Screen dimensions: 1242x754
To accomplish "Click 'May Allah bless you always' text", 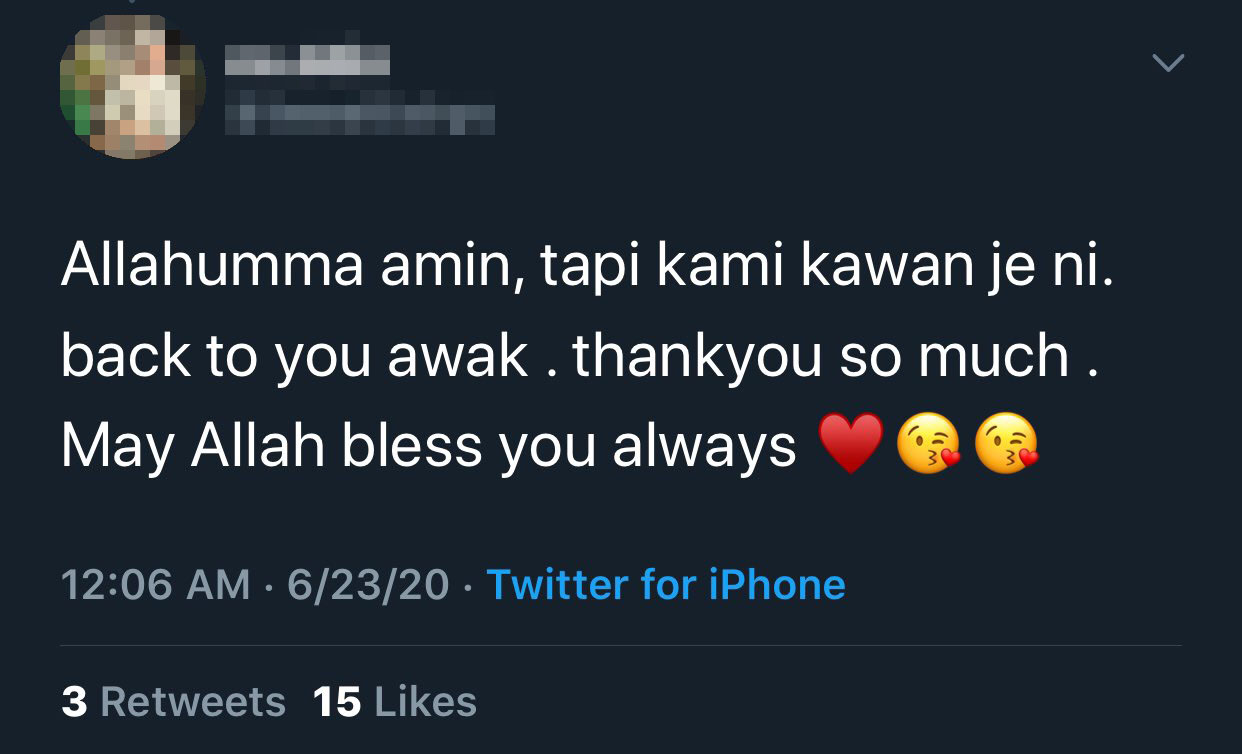I will click(x=429, y=446).
